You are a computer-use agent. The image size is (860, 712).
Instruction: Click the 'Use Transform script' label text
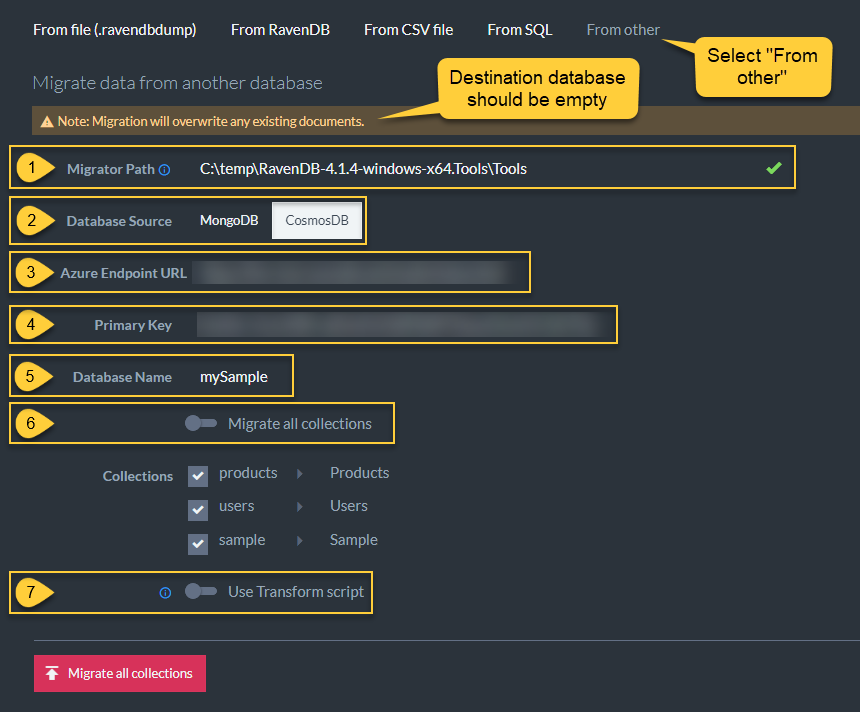click(296, 592)
